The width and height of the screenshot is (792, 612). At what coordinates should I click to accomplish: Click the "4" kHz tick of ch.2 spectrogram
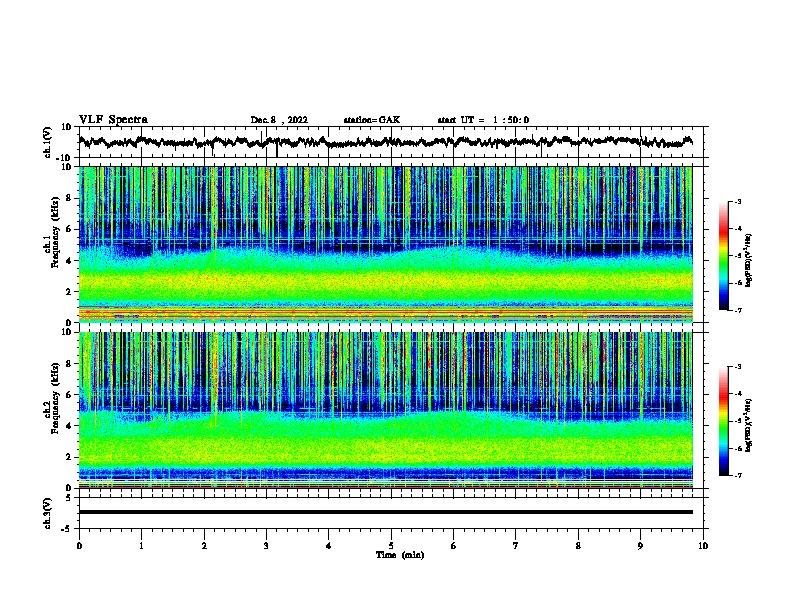[x=69, y=426]
